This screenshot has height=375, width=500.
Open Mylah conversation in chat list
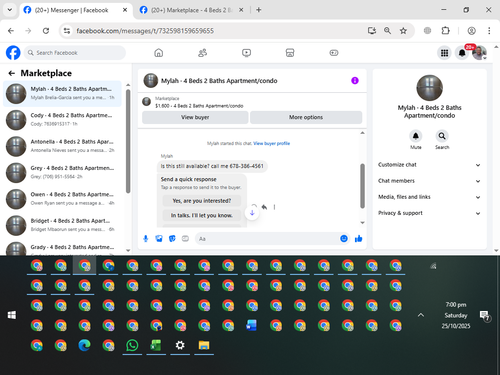(x=62, y=93)
